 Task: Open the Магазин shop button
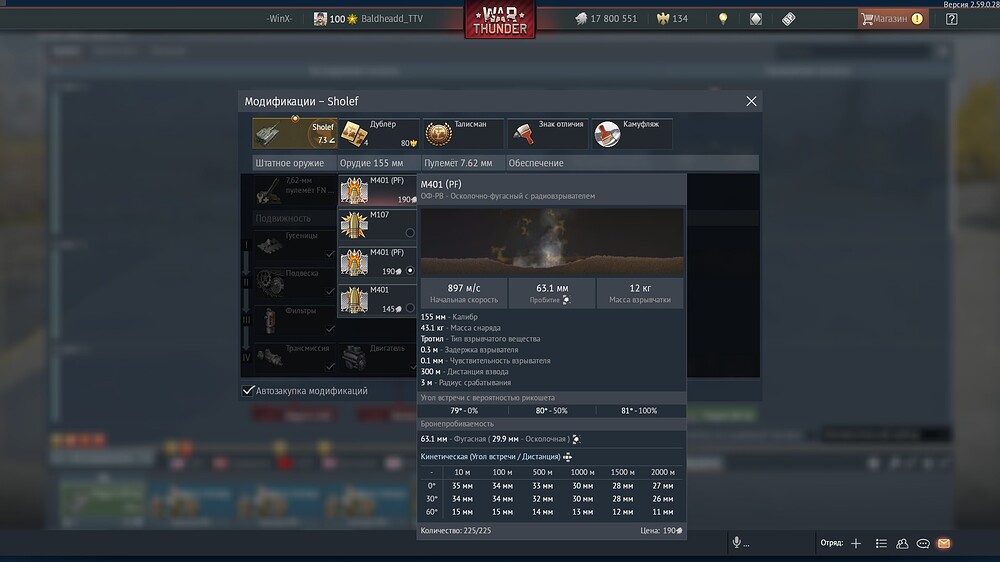pyautogui.click(x=893, y=18)
